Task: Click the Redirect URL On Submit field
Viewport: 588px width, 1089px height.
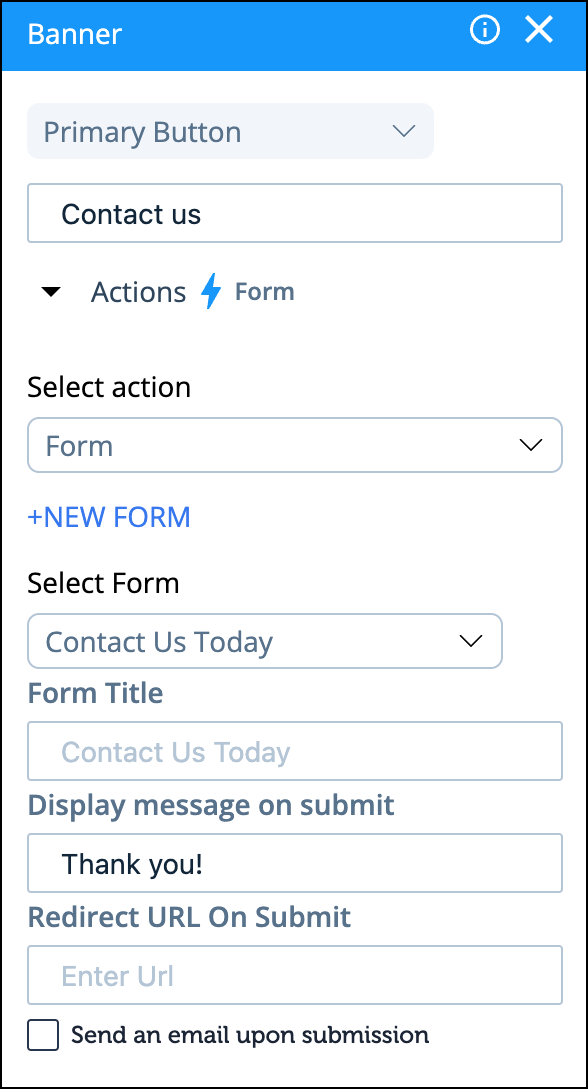Action: (295, 975)
